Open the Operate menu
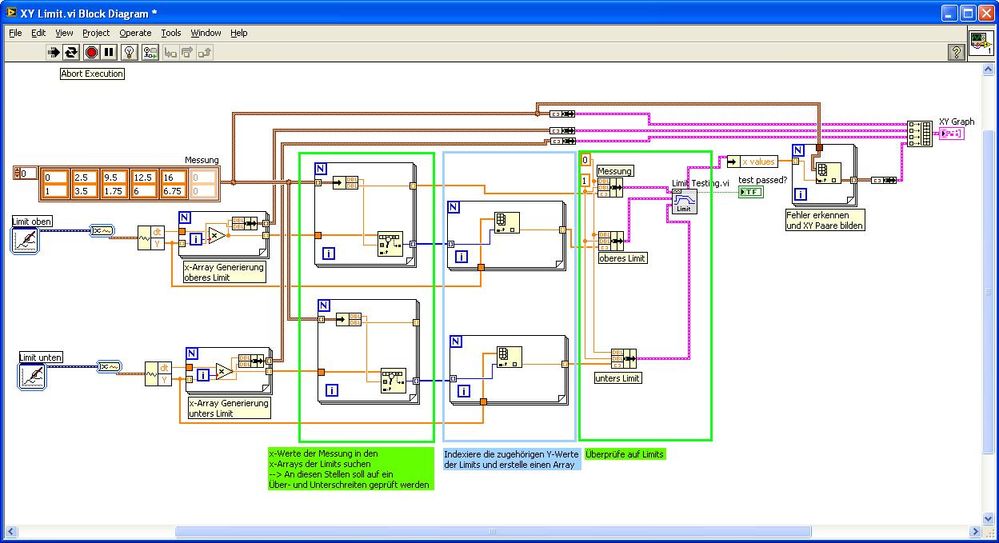Viewport: 999px width, 543px height. pos(135,33)
